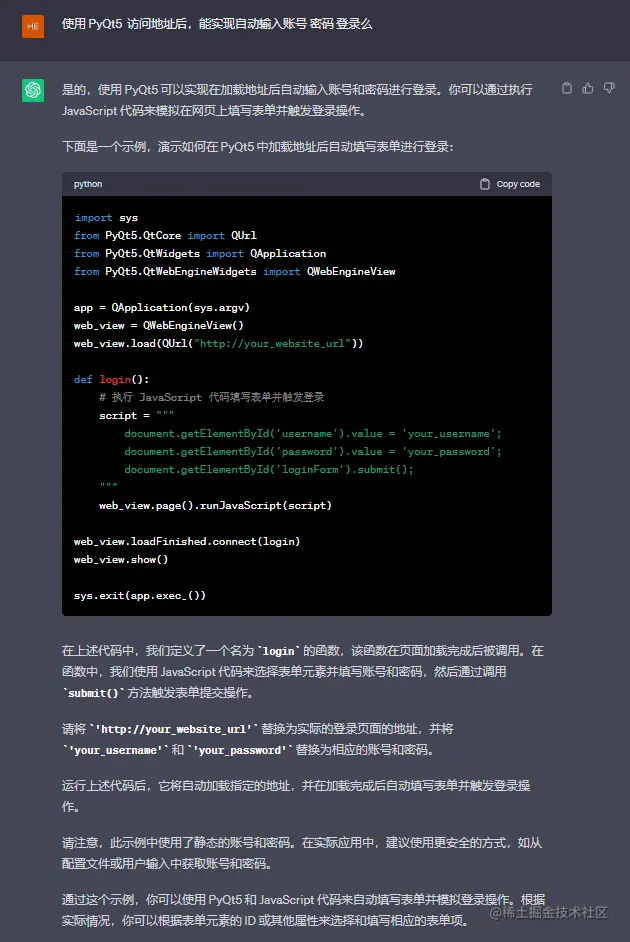
Task: Click the username getElementById line
Action: 313,434
